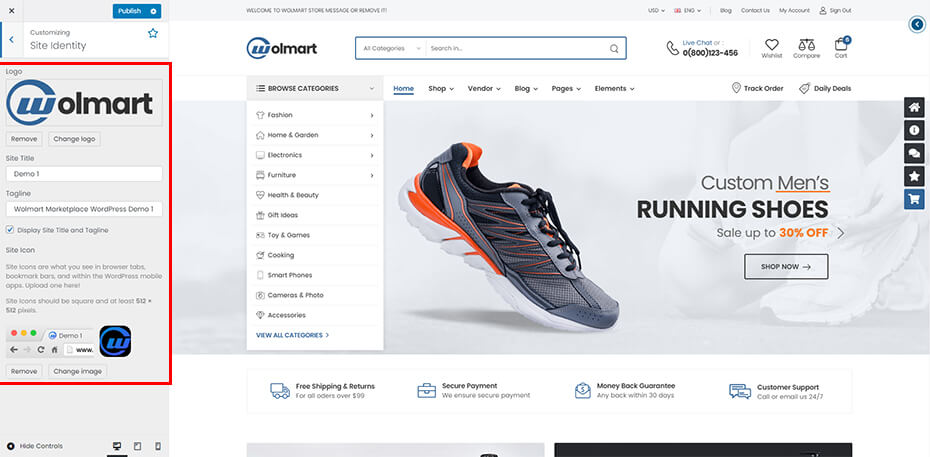Toggle Display Site Title and Tagline checkbox
This screenshot has height=457, width=930.
click(10, 230)
